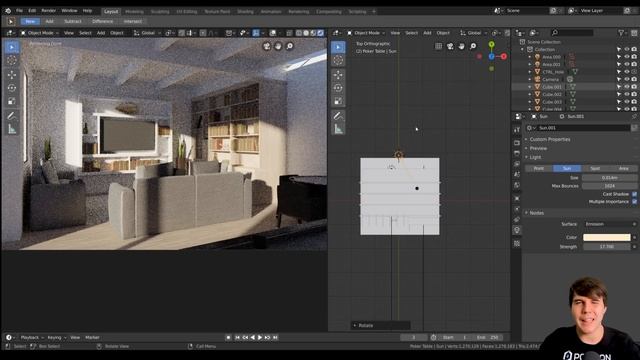Select the Move tool in right viewport
The height and width of the screenshot is (360, 640).
[338, 75]
